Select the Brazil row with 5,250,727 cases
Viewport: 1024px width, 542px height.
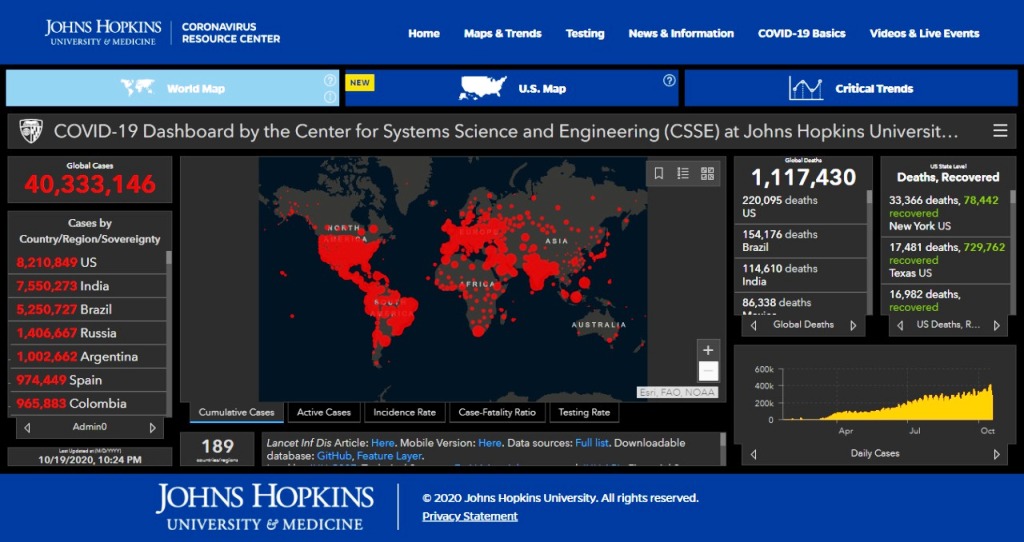88,310
